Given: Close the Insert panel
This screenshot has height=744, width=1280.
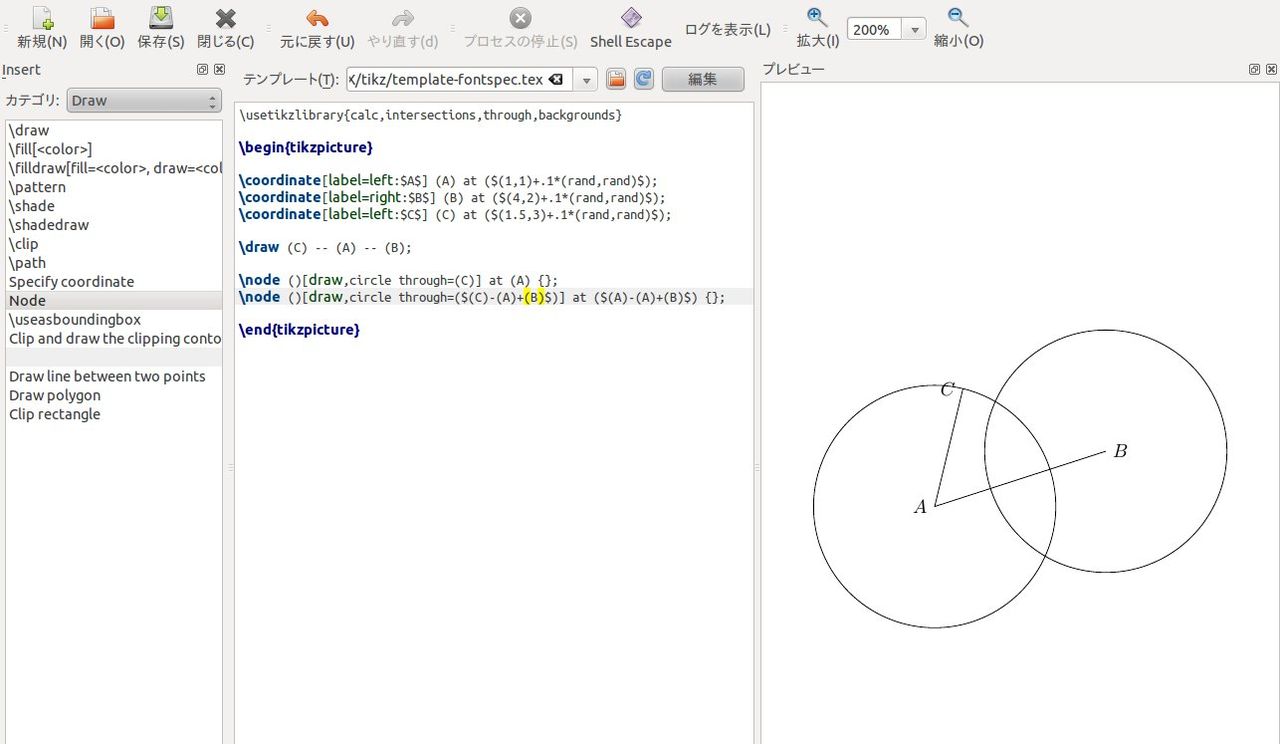Looking at the screenshot, I should [219, 70].
